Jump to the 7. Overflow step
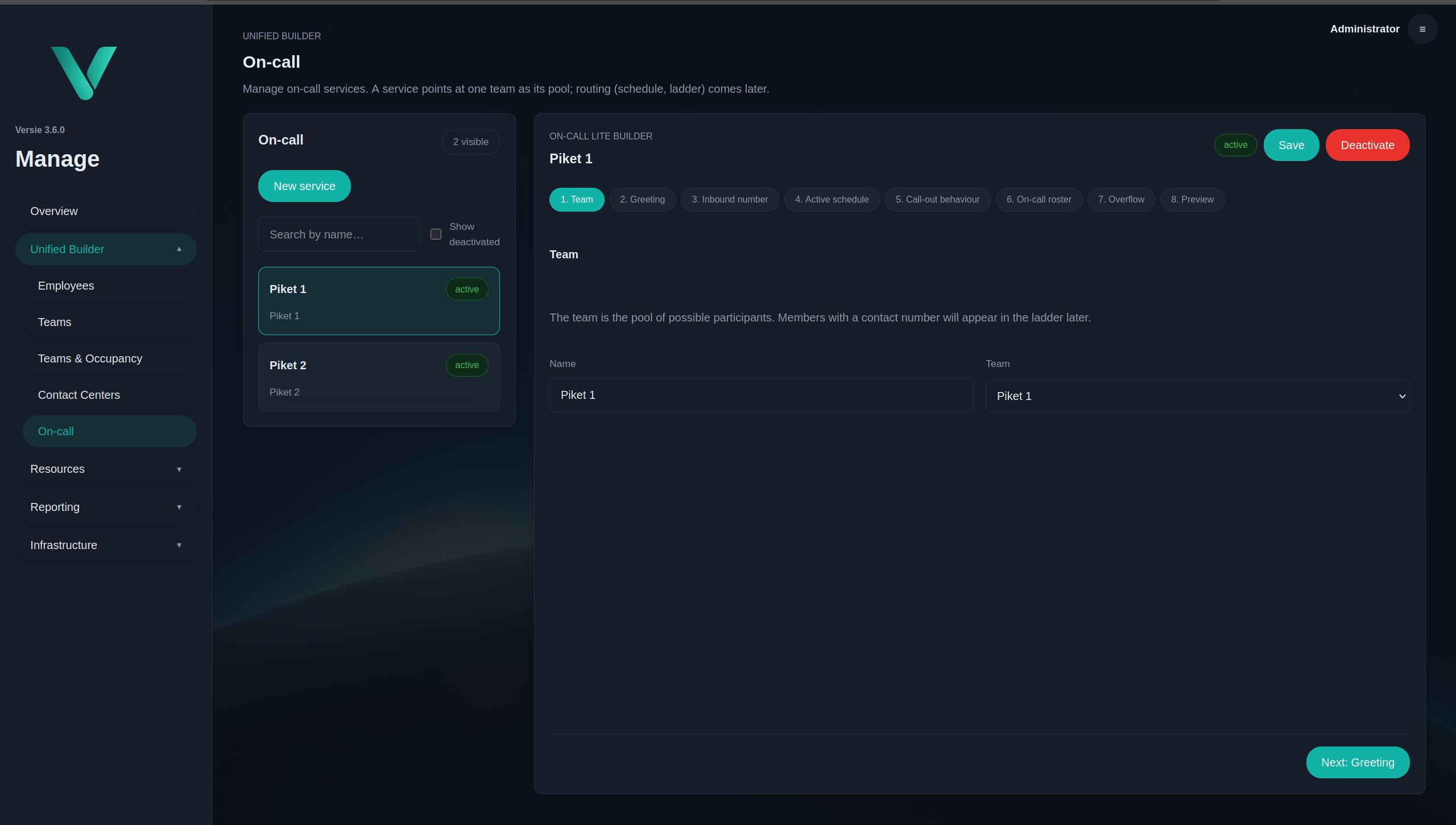Screen dimensions: 1456x825 pyautogui.click(x=1121, y=200)
